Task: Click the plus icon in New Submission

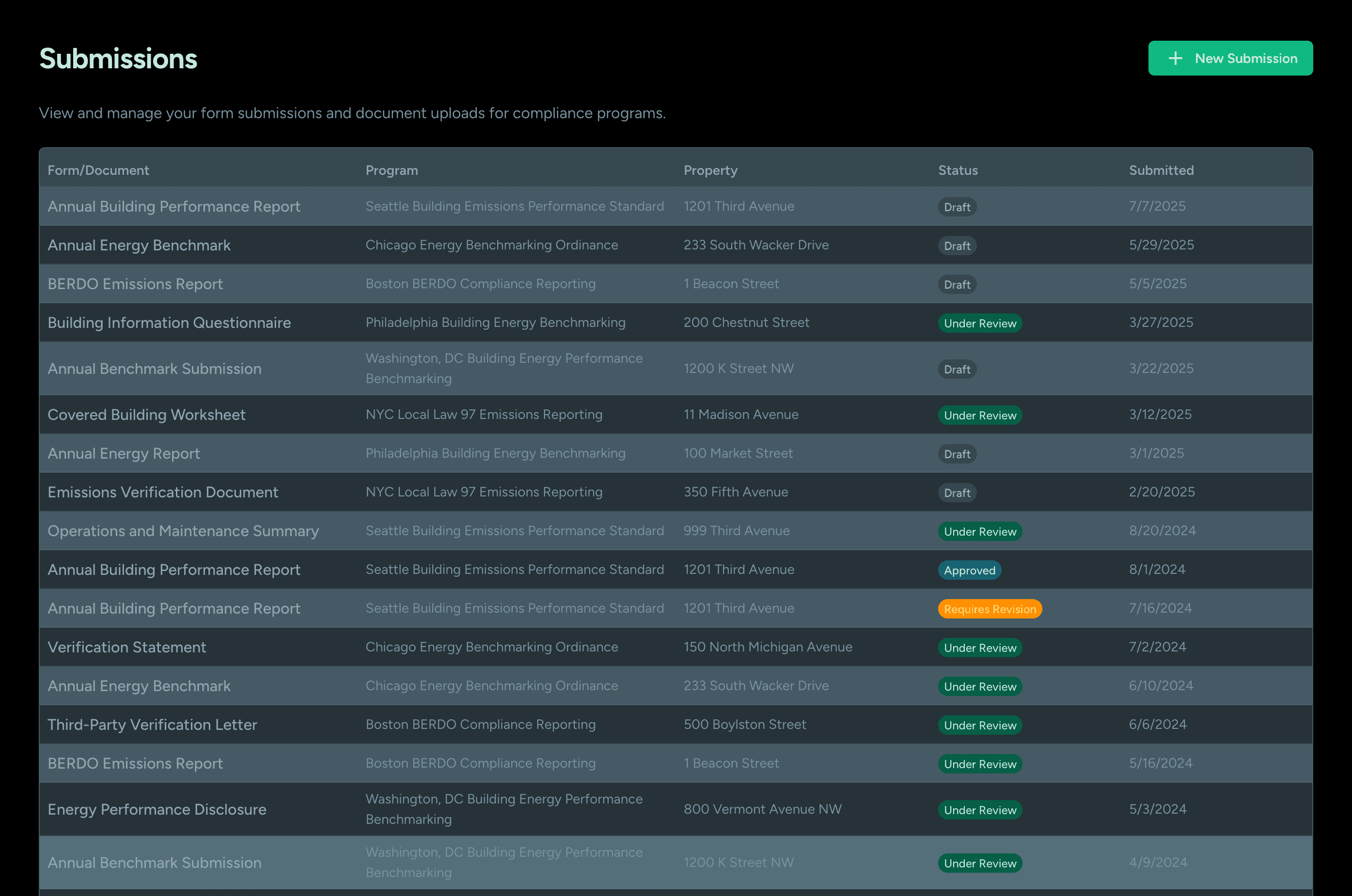Action: pyautogui.click(x=1175, y=58)
